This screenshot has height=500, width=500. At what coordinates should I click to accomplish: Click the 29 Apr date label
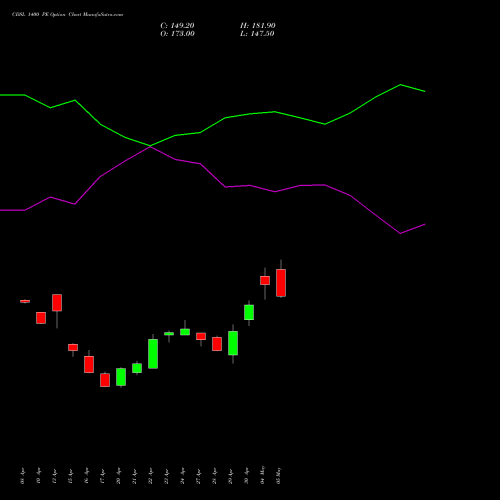click(x=231, y=476)
